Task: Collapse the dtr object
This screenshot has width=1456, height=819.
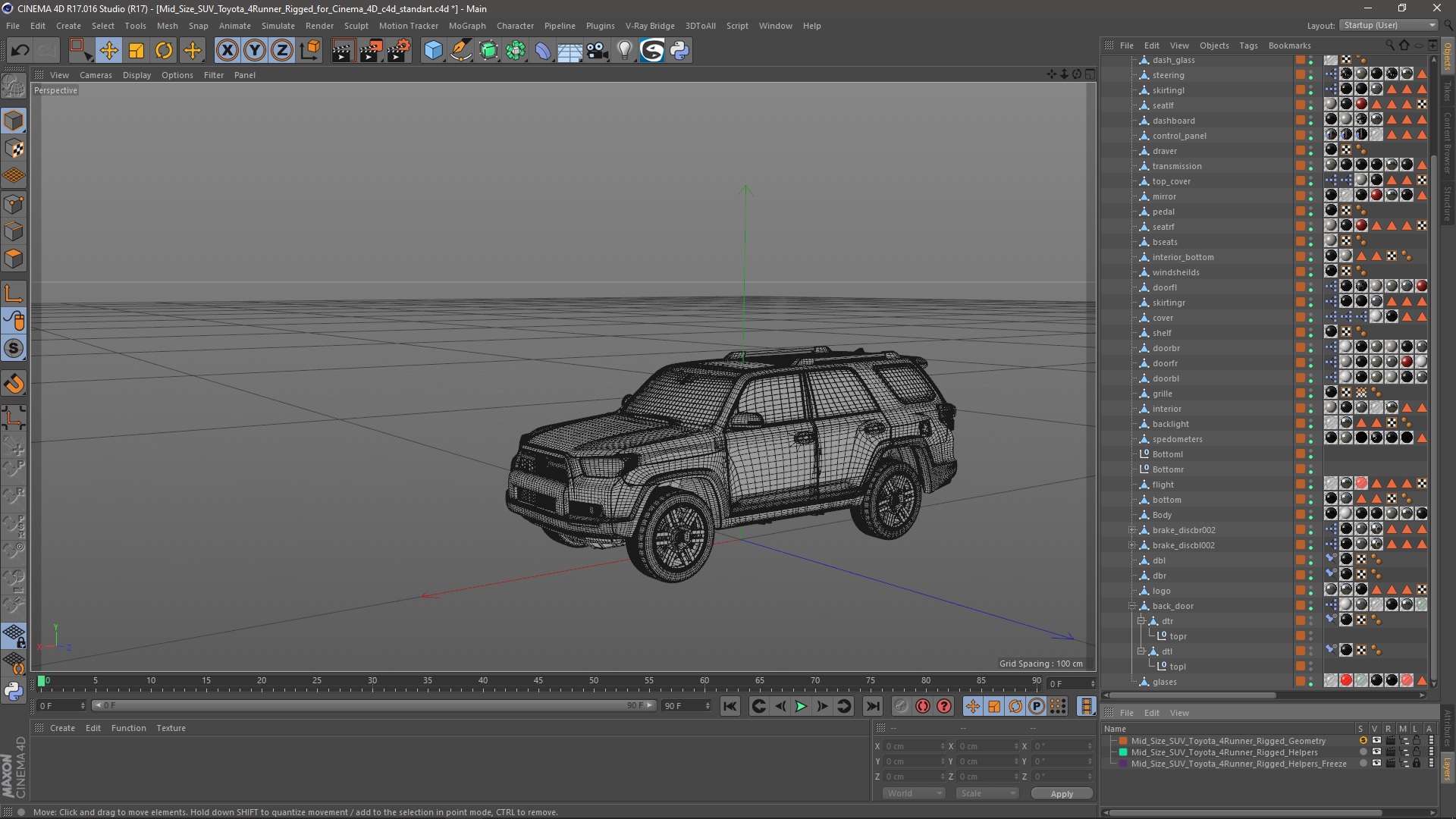Action: coord(1141,621)
